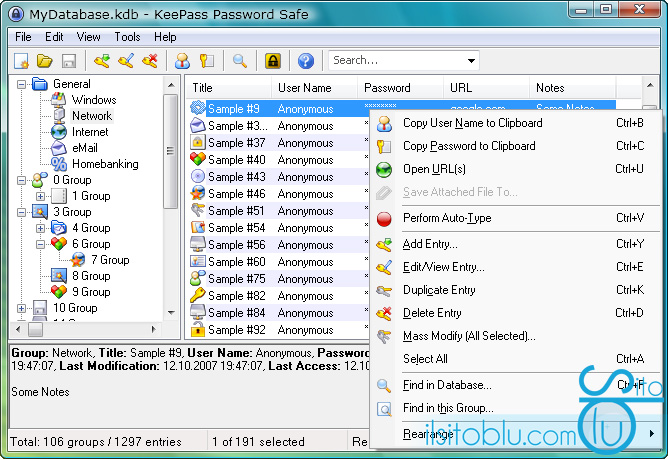Open the Rearrange submenu arrow
668x459 pixels.
(x=651, y=434)
